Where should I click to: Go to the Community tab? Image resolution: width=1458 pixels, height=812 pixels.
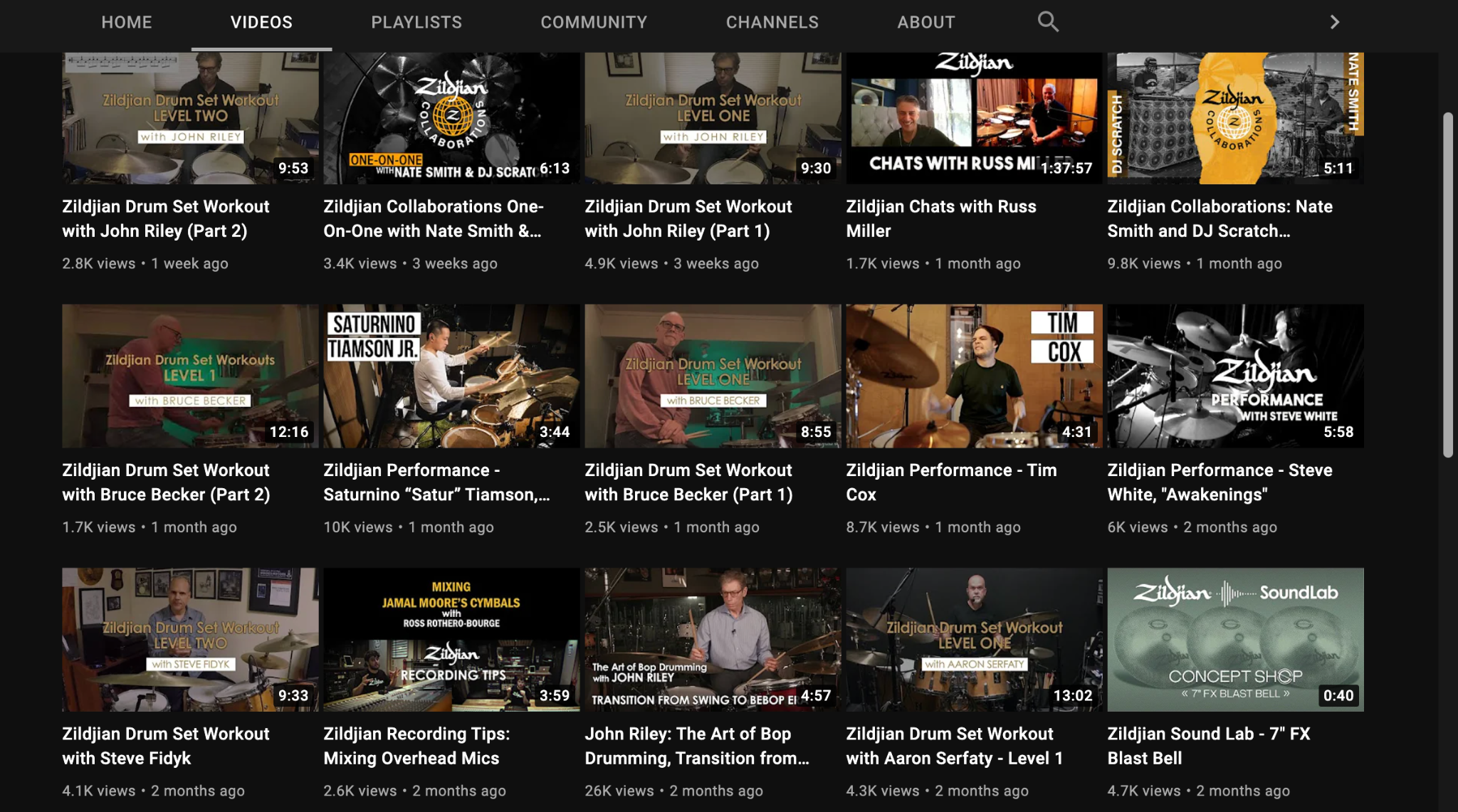pos(593,22)
